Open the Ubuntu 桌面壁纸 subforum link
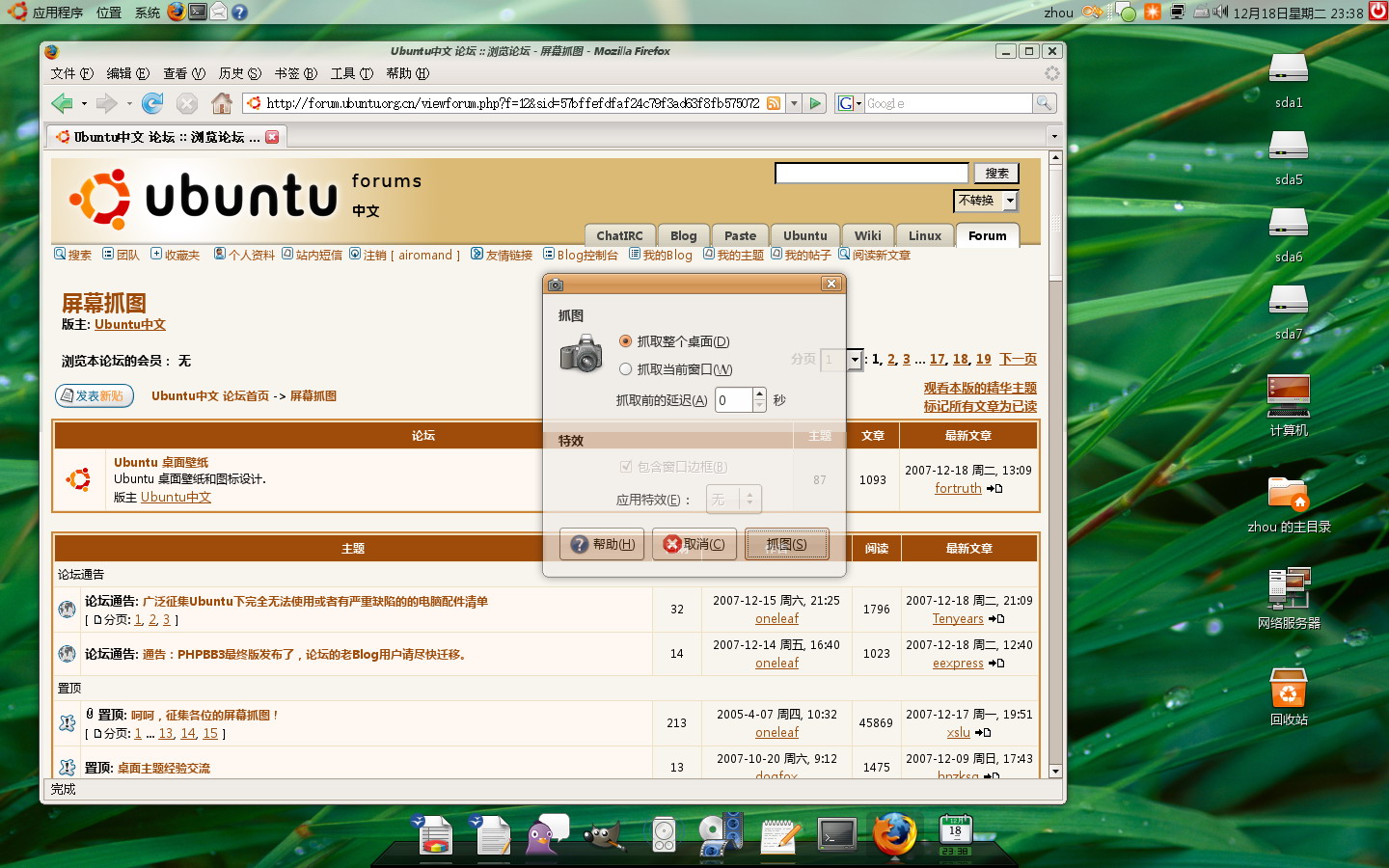Screen dimensions: 1389x868 click(161, 462)
